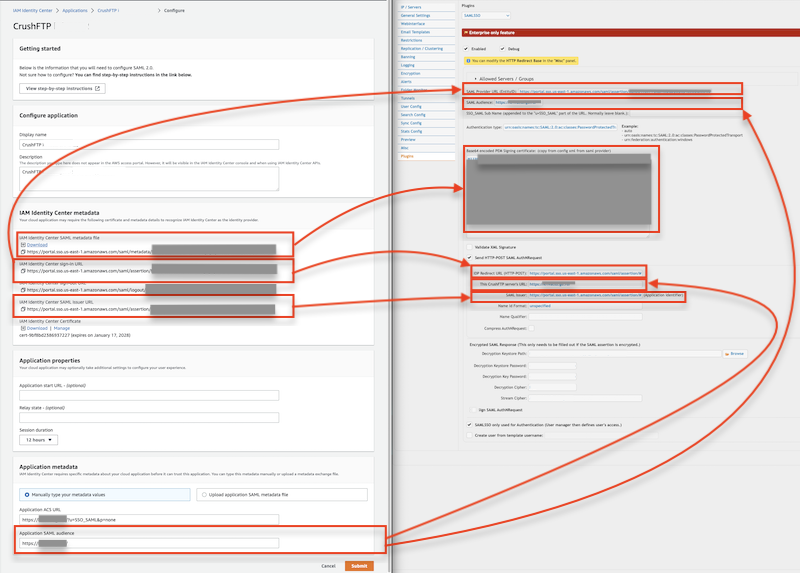Open Logging tab
This screenshot has width=800, height=573.
(427, 65)
